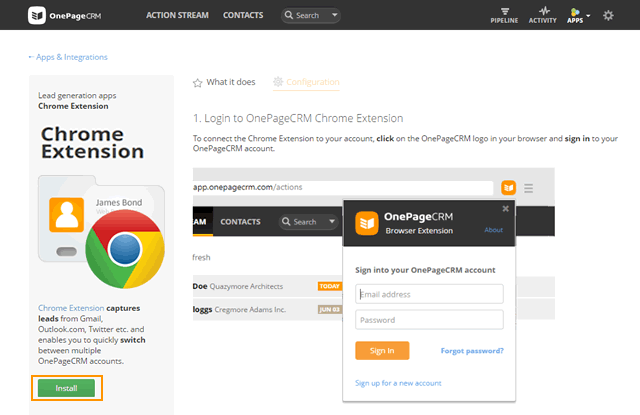Open the Apps icon menu

575,16
